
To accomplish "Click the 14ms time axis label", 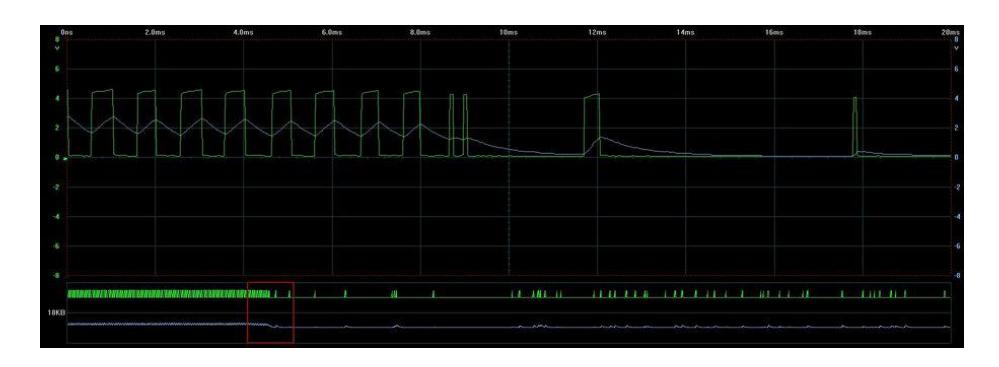I will pos(686,32).
